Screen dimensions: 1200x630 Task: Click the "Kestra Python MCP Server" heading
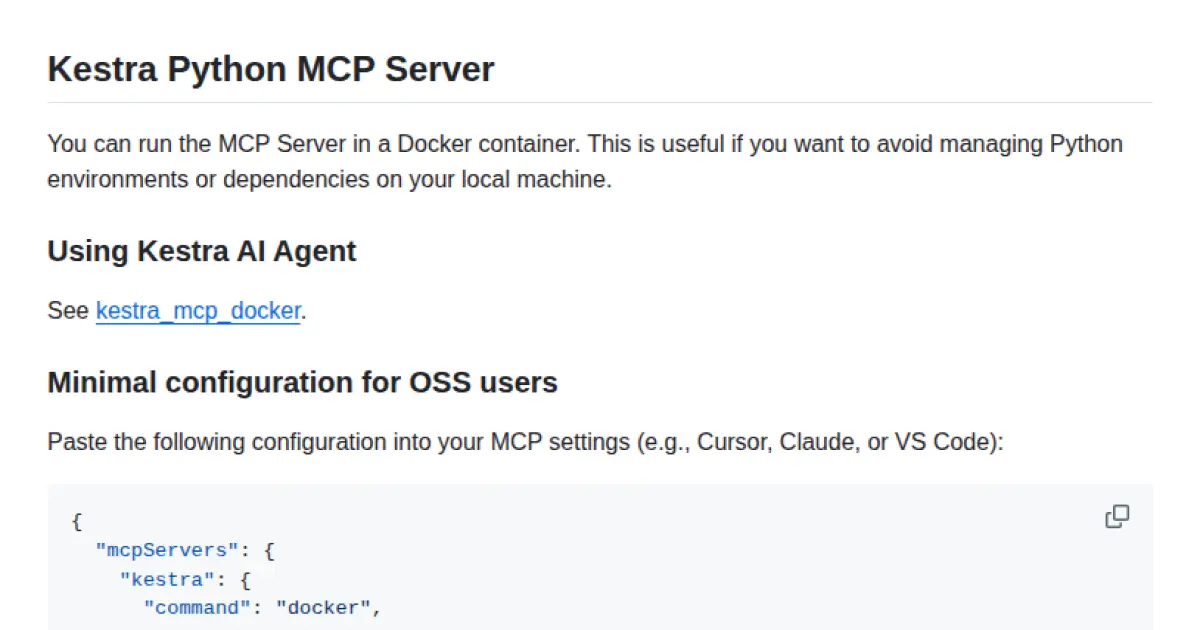(x=270, y=69)
